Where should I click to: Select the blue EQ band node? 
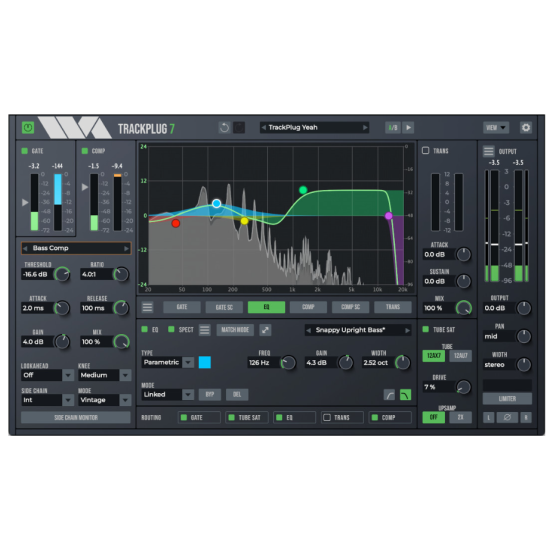tap(216, 203)
